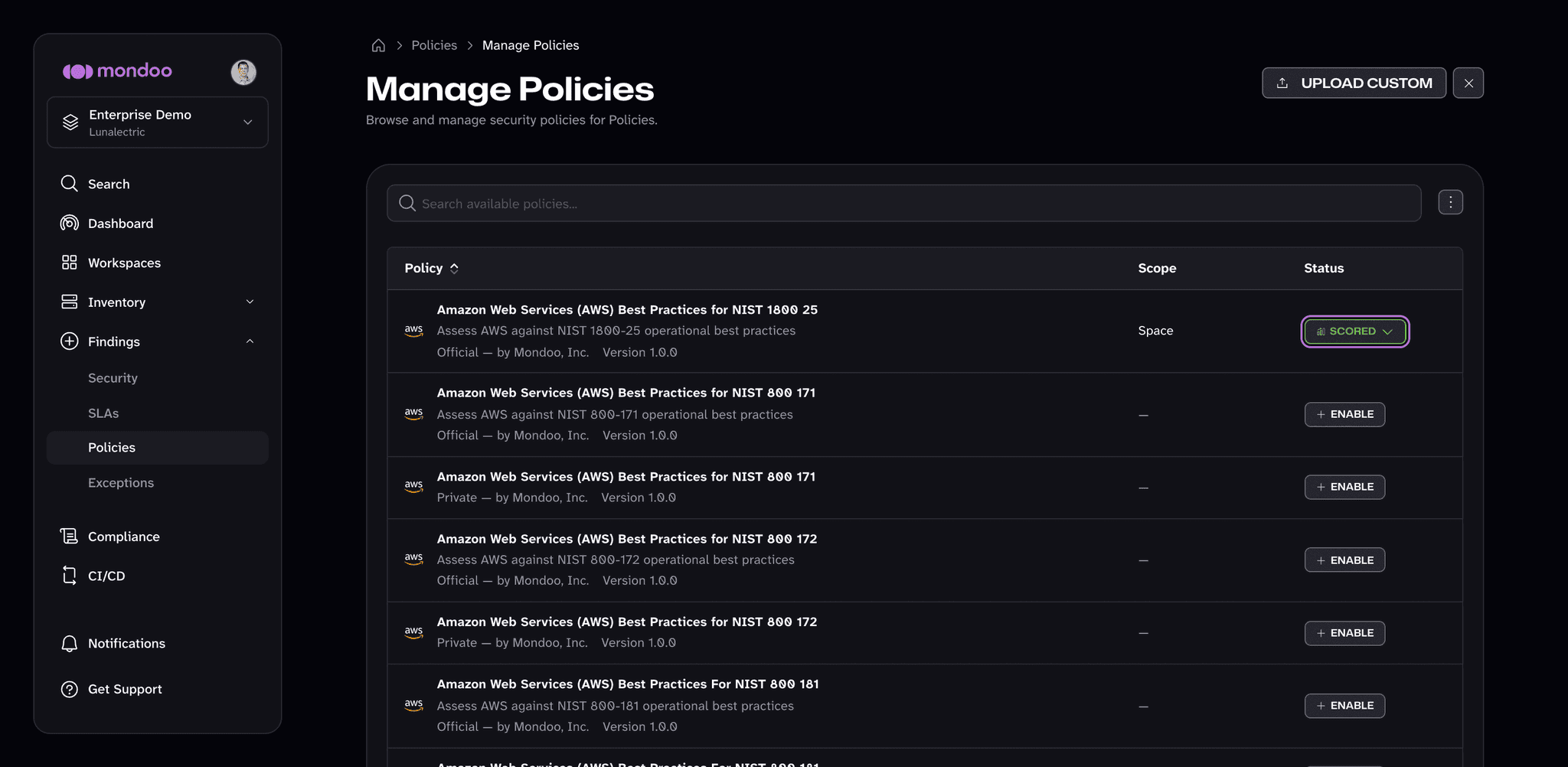This screenshot has width=1568, height=767.
Task: Enable Official NIST 800 171 policy
Action: point(1344,414)
